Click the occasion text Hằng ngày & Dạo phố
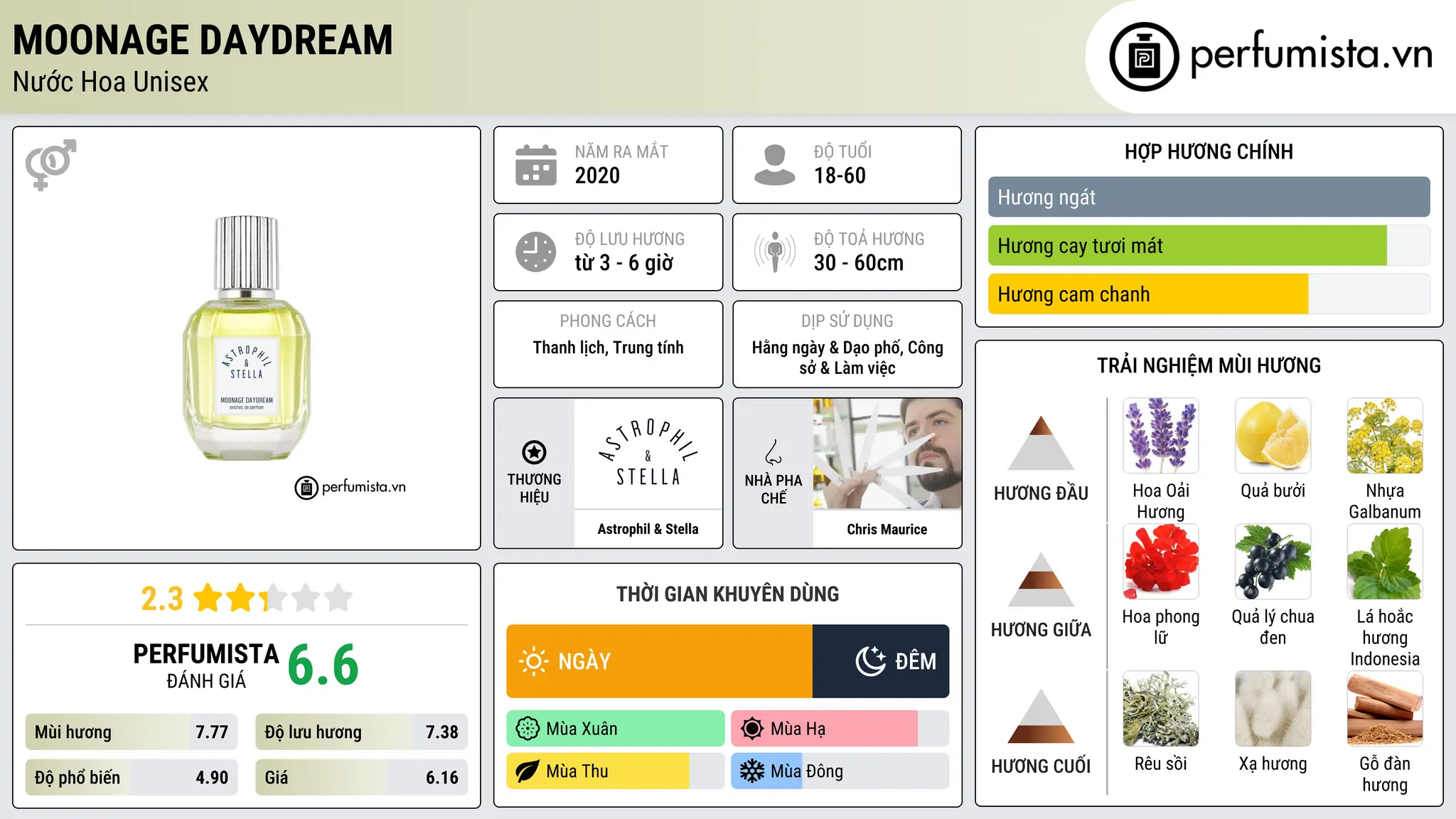The width and height of the screenshot is (1456, 819). coord(828,348)
